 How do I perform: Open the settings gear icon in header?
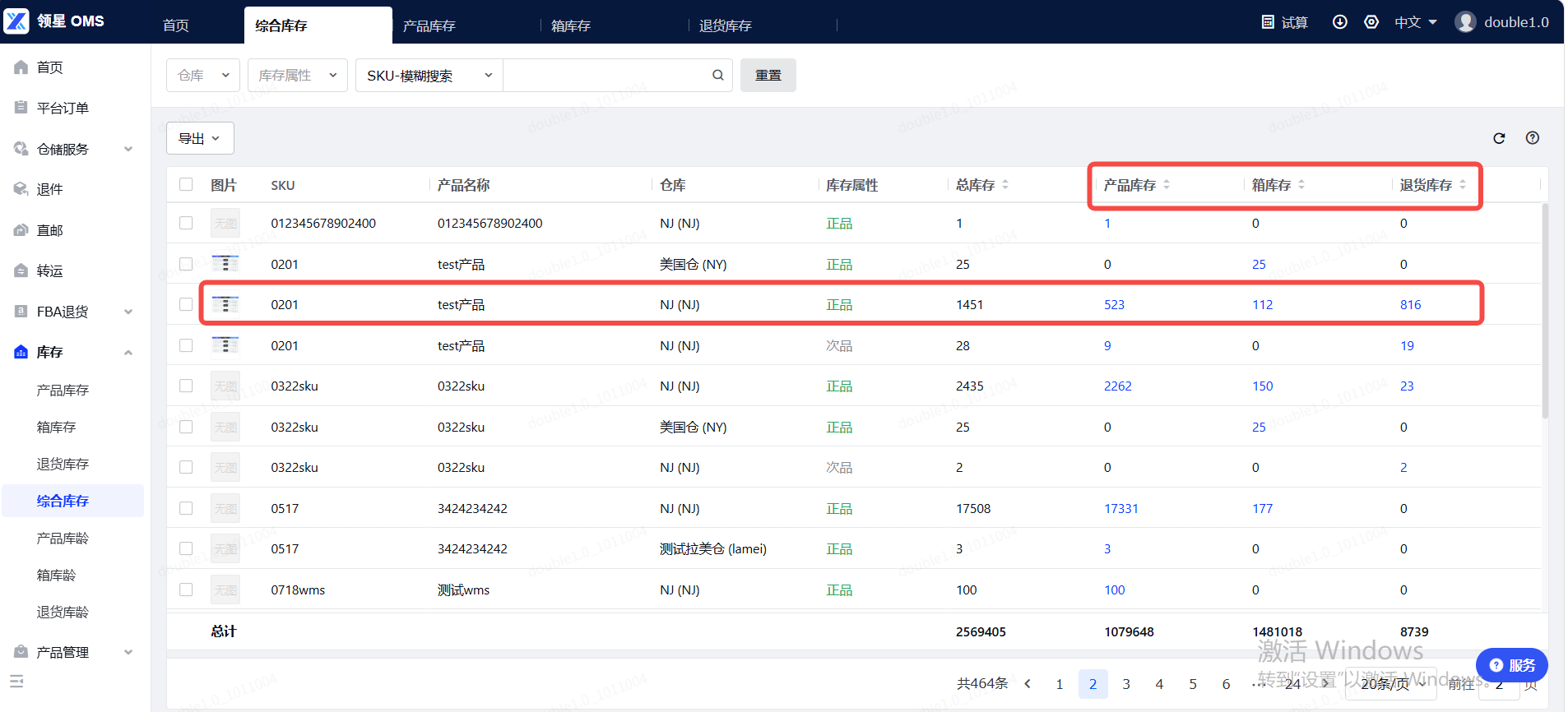(1371, 22)
